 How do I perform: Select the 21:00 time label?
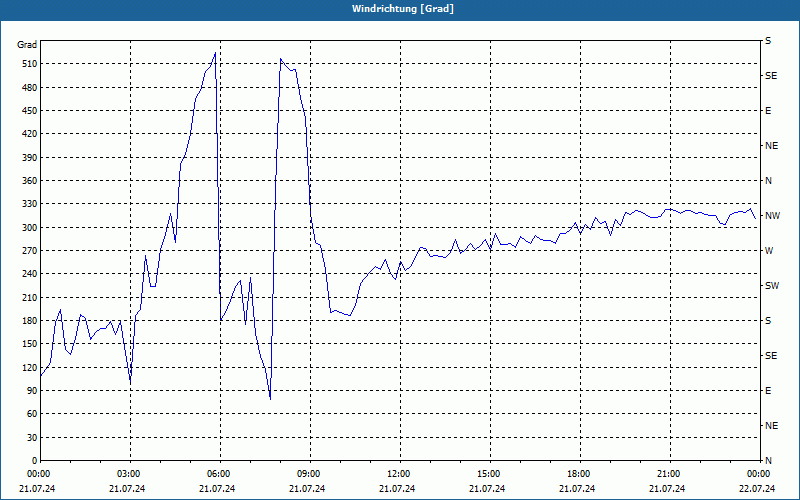[x=667, y=474]
